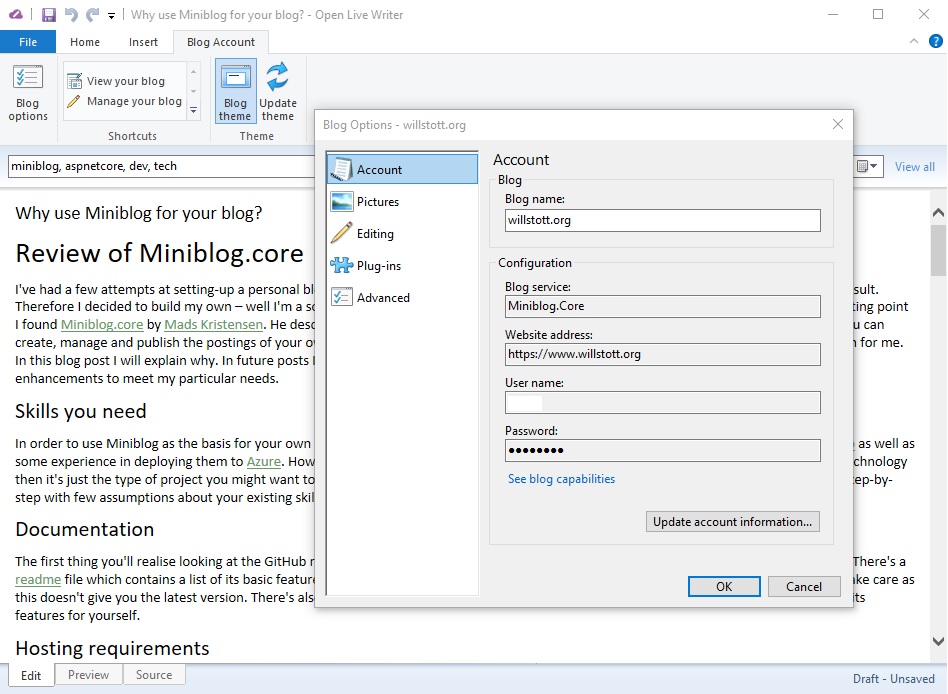
Task: Open Help via the question mark icon
Action: tap(934, 42)
